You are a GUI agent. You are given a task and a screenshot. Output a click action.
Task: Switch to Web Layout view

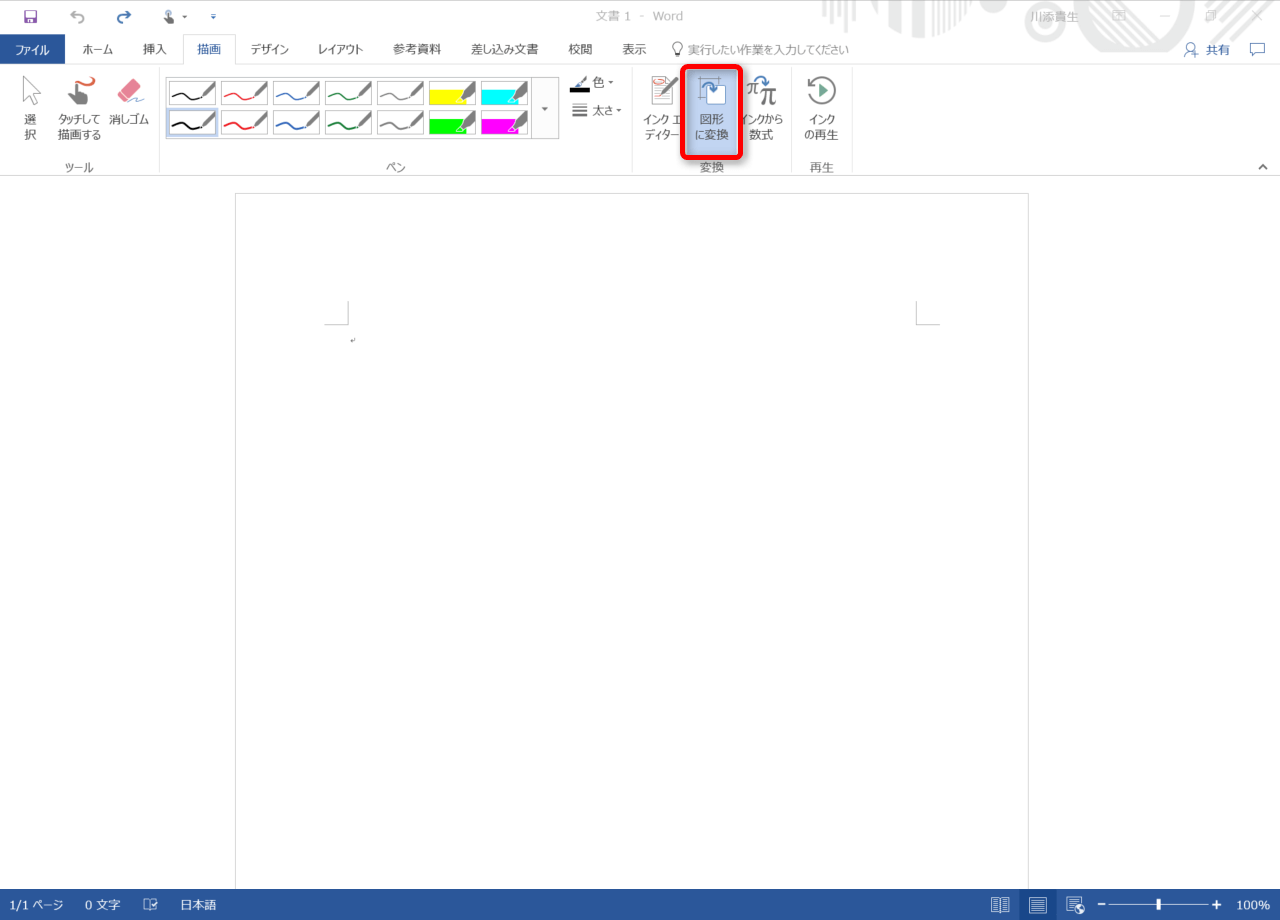pyautogui.click(x=1075, y=905)
